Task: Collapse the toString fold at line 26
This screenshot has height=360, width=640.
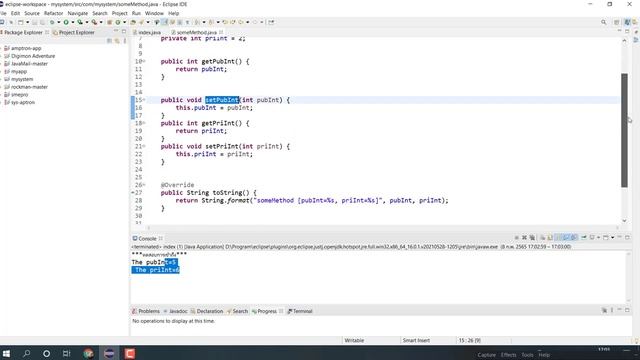Action: [x=144, y=185]
